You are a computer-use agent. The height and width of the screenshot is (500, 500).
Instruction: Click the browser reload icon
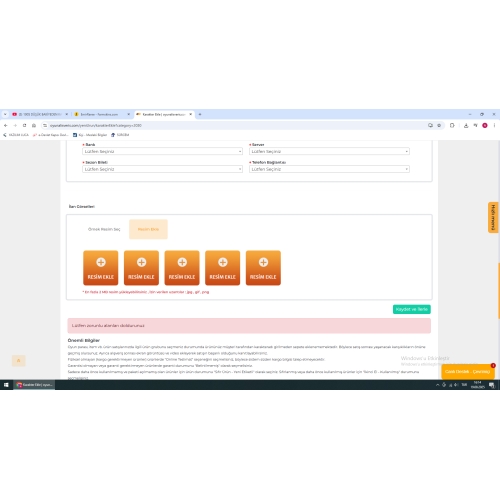tap(24, 125)
